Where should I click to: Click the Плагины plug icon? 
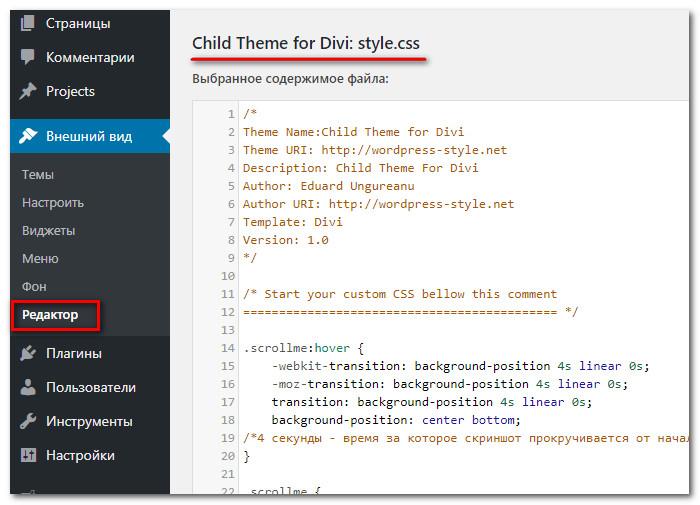27,353
